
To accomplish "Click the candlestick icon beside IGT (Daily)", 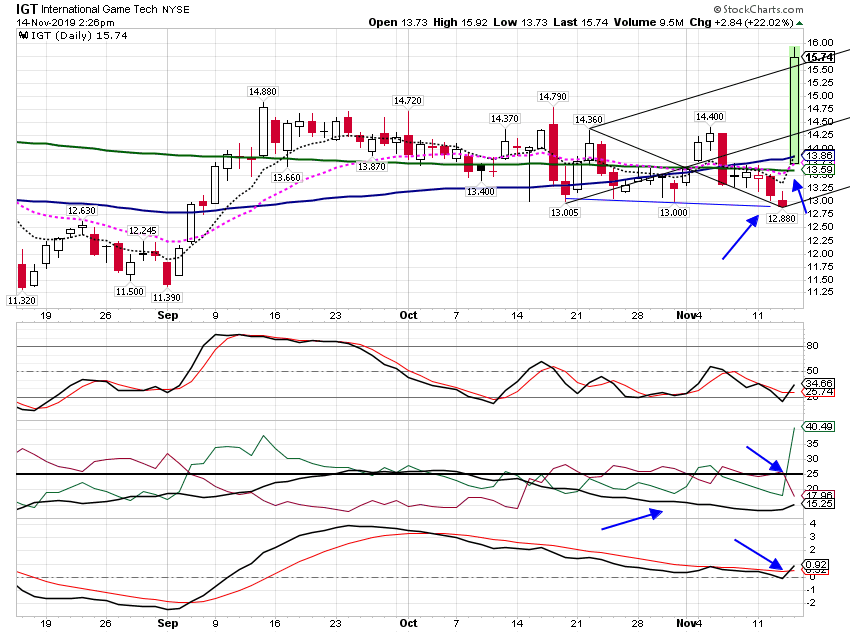I will click(x=23, y=36).
